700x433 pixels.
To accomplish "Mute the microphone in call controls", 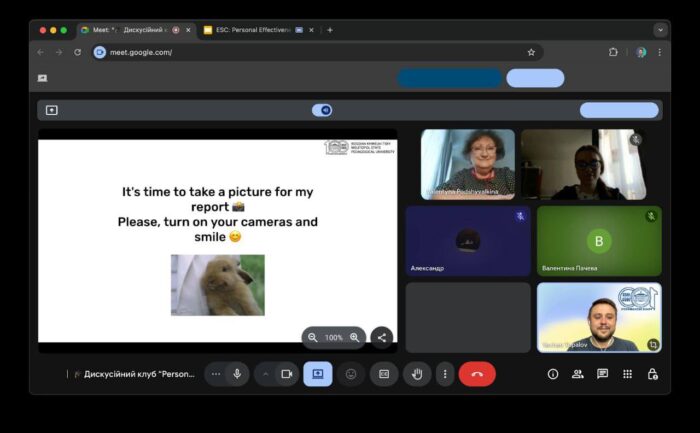I will pos(237,374).
